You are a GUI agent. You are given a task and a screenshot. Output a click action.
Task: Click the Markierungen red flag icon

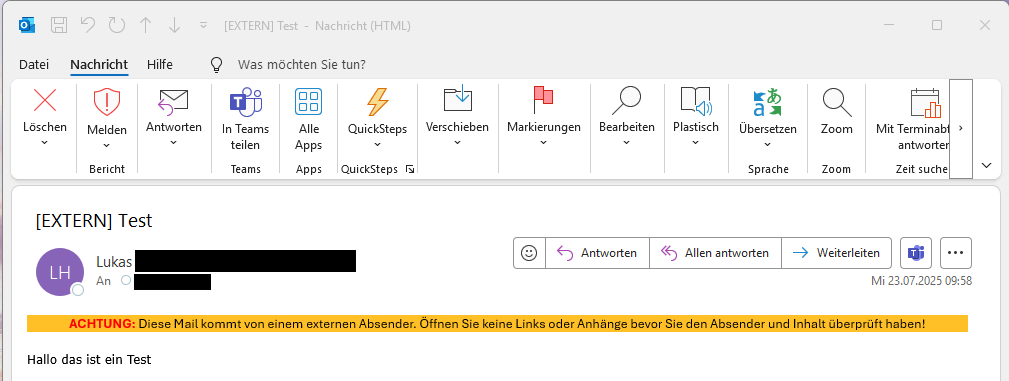click(543, 100)
